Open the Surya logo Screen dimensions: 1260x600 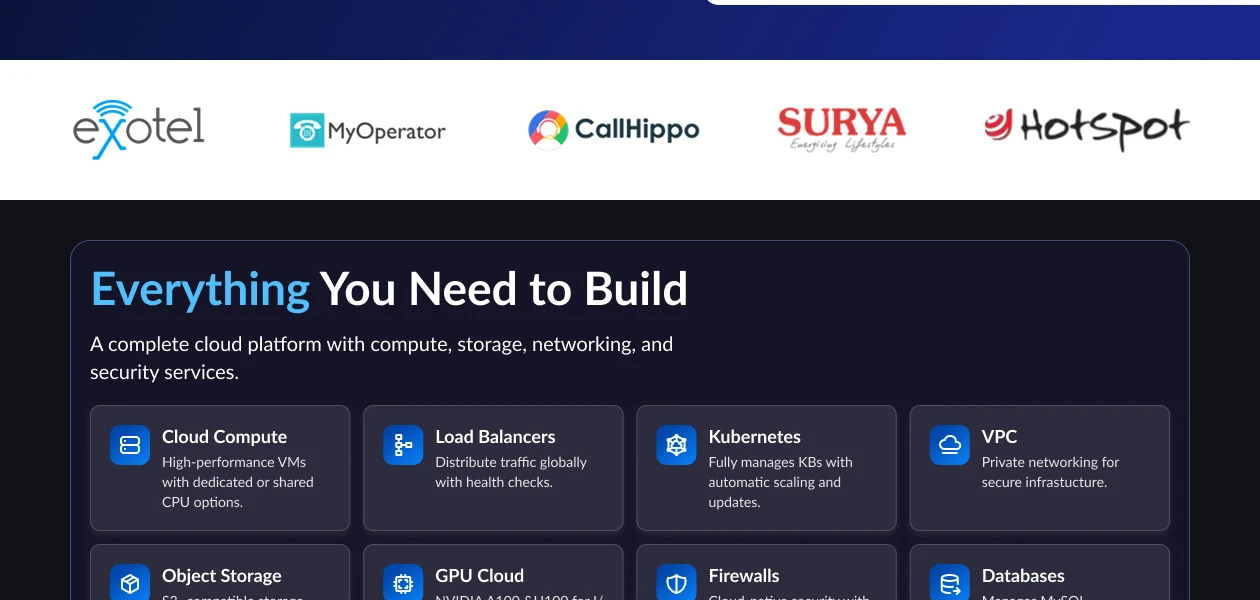[x=842, y=130]
